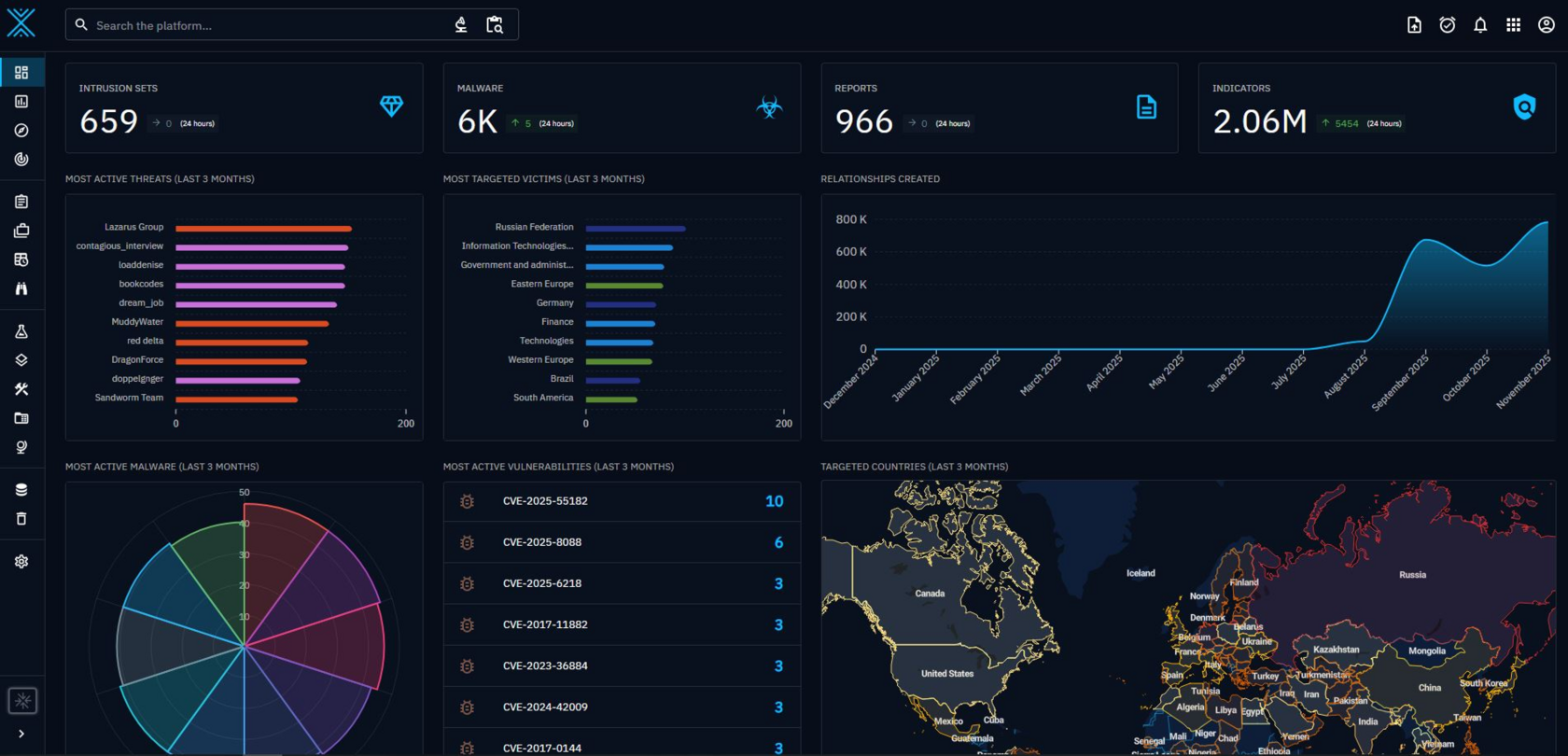
Task: Click the Intrusion Sets diamond icon
Action: tap(391, 106)
